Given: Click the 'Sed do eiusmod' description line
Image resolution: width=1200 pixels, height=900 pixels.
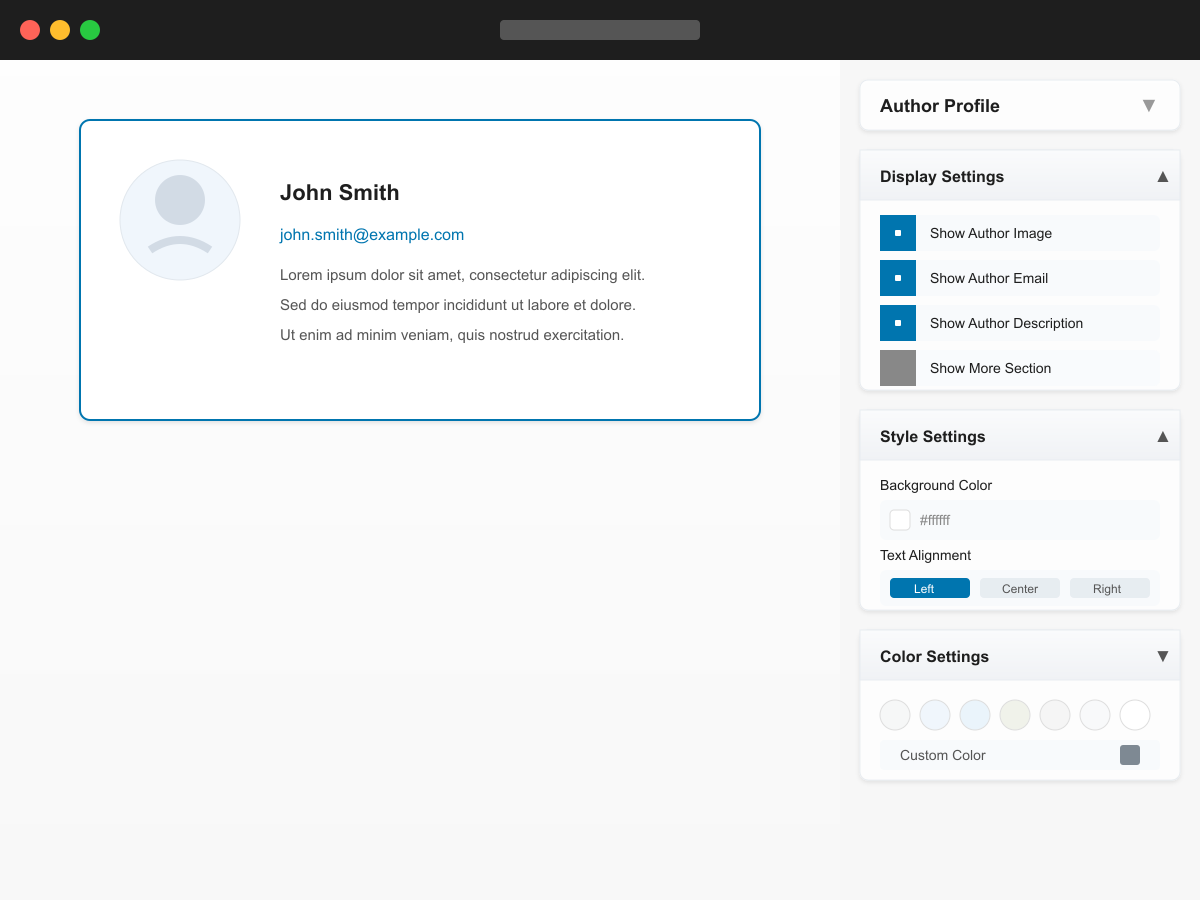Looking at the screenshot, I should pos(458,305).
